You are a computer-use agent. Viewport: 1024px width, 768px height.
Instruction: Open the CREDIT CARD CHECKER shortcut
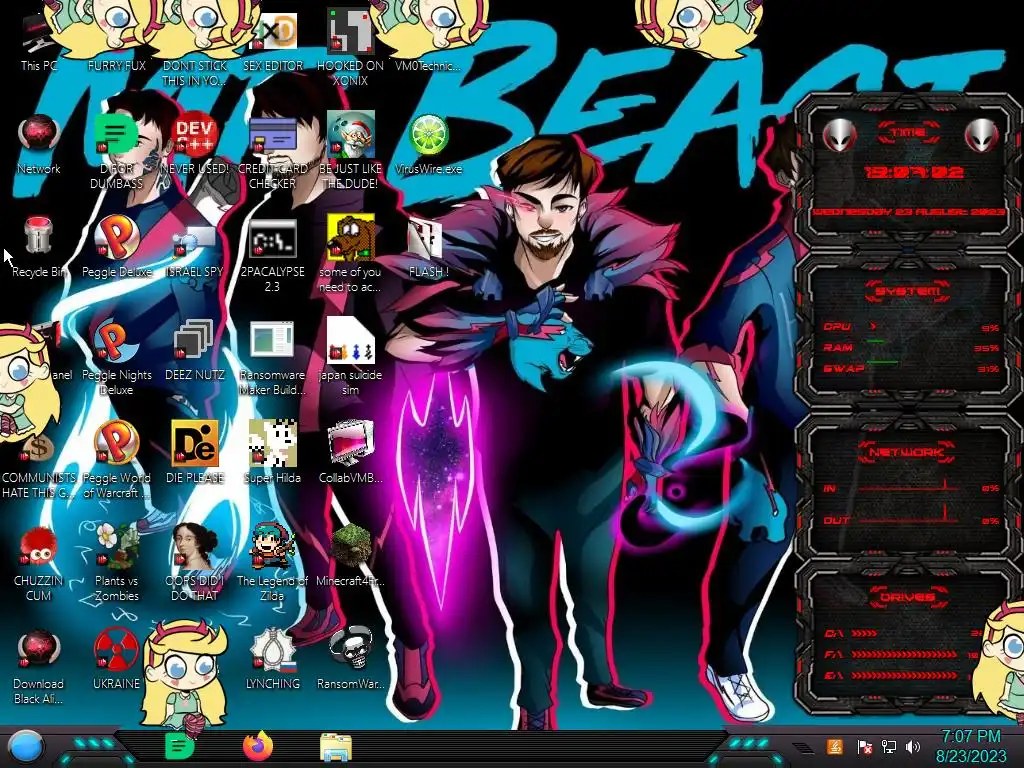click(272, 152)
